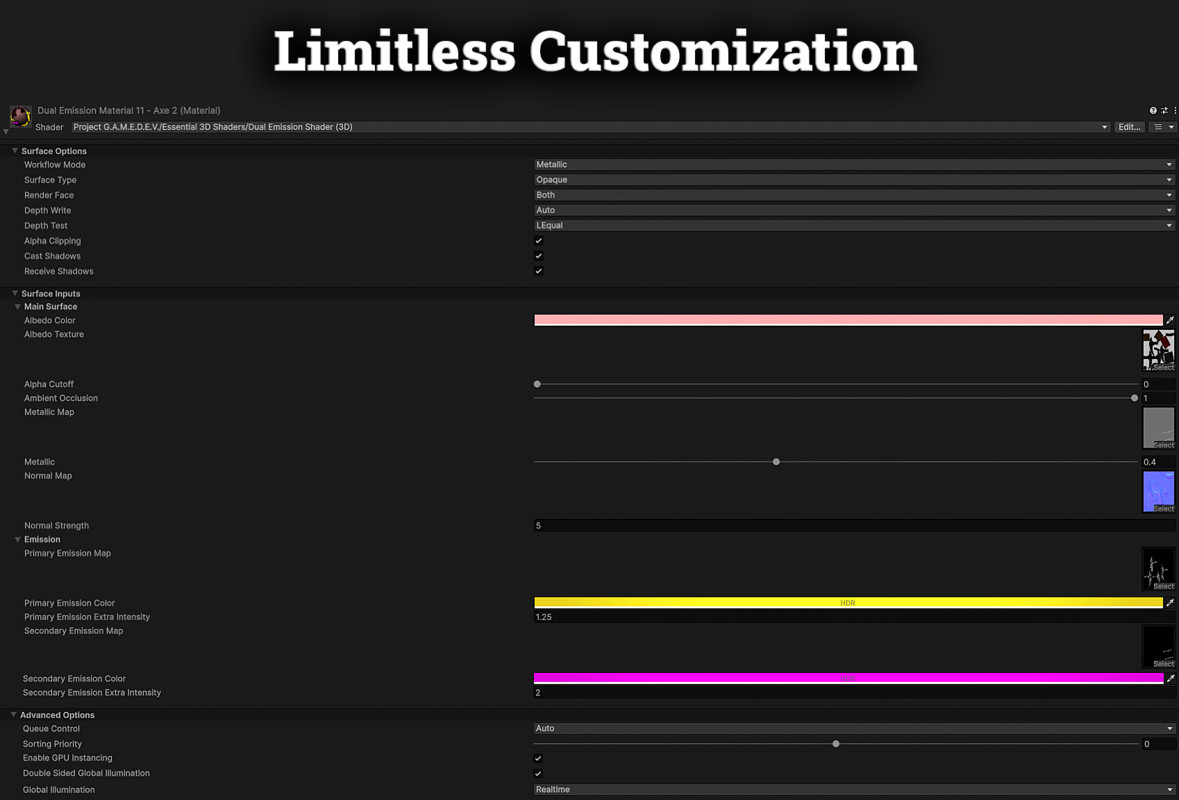Image resolution: width=1179 pixels, height=800 pixels.
Task: Select the Secondary Emission Map texture slot
Action: pyautogui.click(x=1158, y=647)
